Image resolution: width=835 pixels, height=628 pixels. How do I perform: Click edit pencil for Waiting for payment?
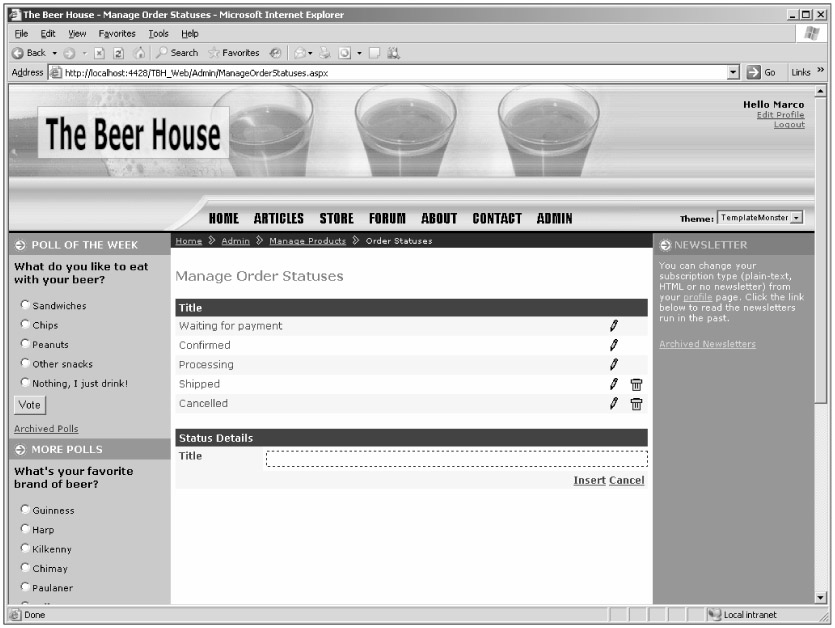coord(614,326)
